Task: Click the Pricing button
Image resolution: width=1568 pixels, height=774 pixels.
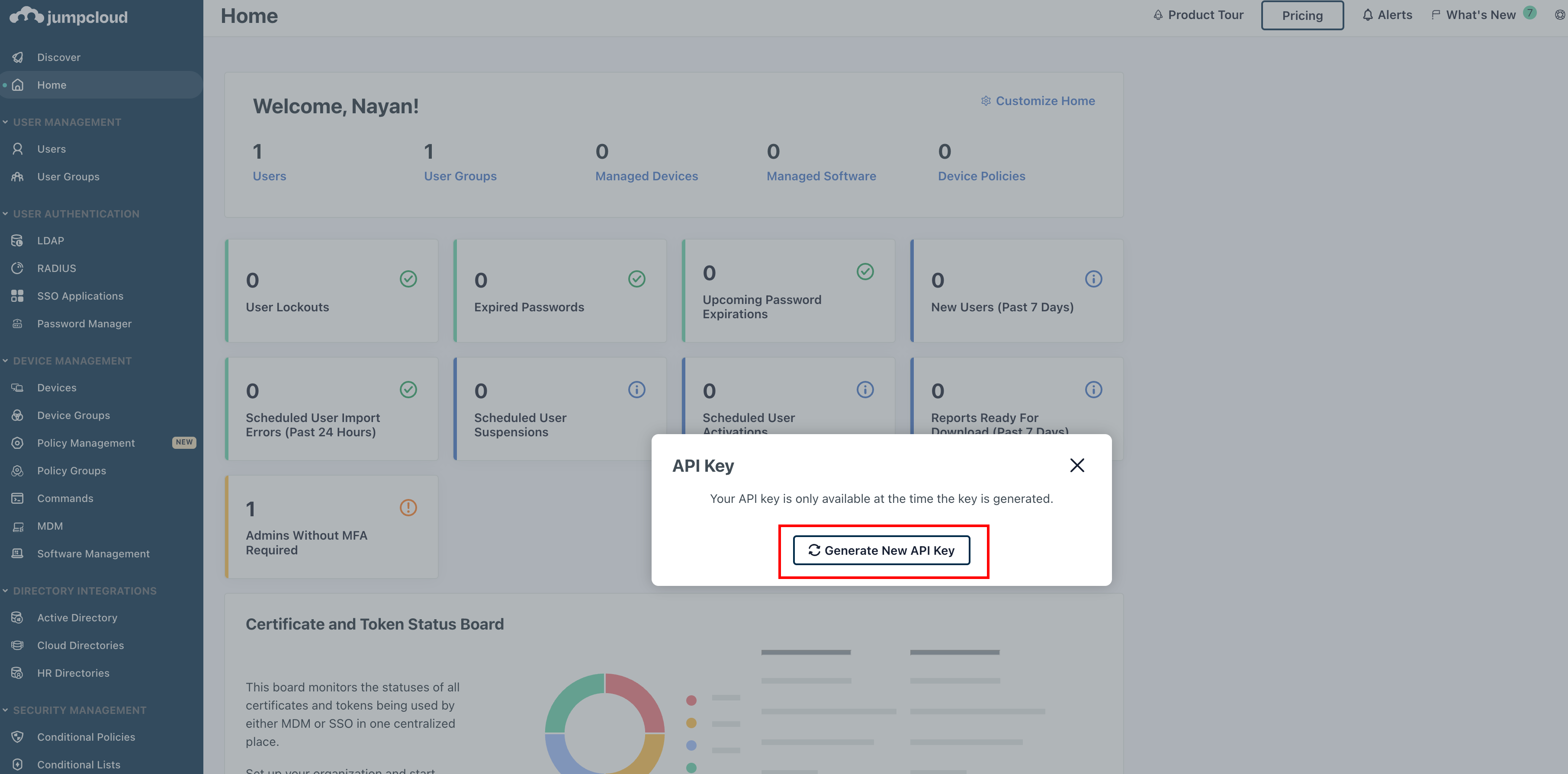Action: [x=1302, y=15]
